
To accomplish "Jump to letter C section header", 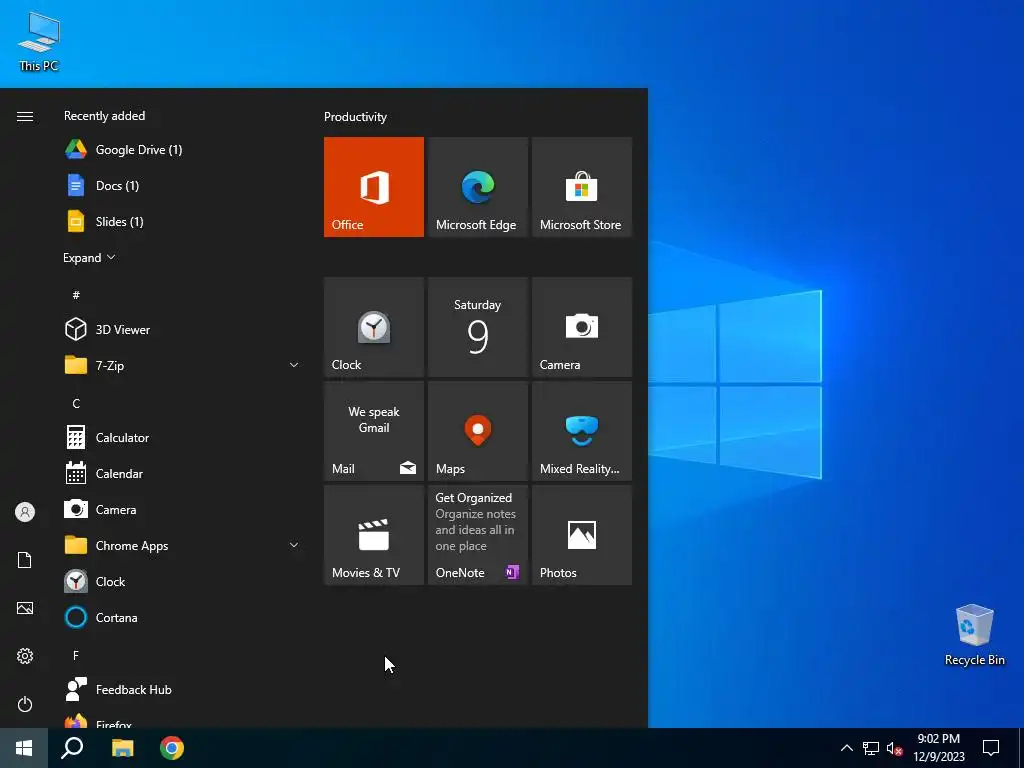I will pyautogui.click(x=76, y=404).
